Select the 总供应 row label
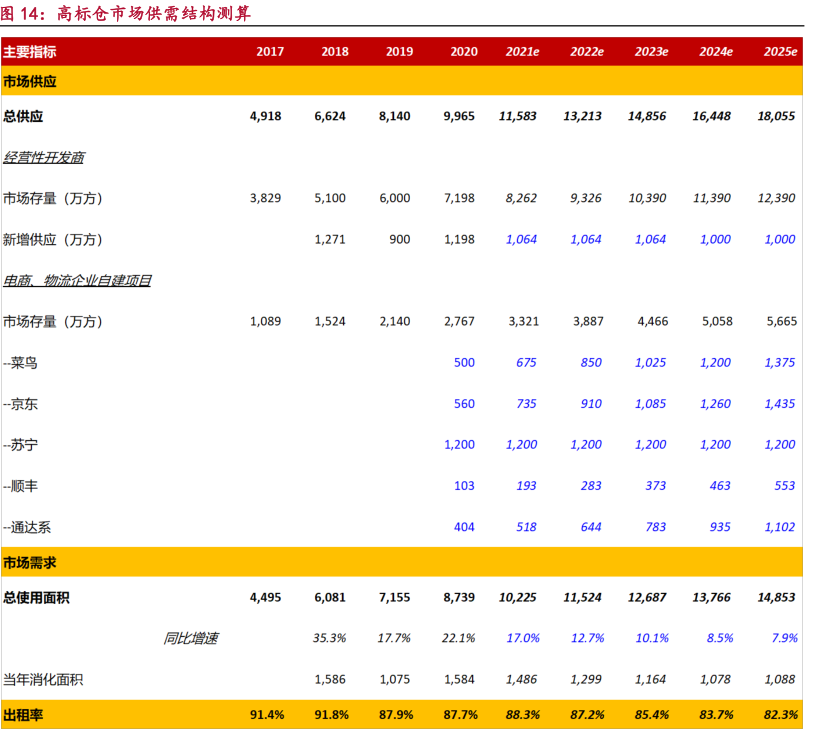 (23, 116)
